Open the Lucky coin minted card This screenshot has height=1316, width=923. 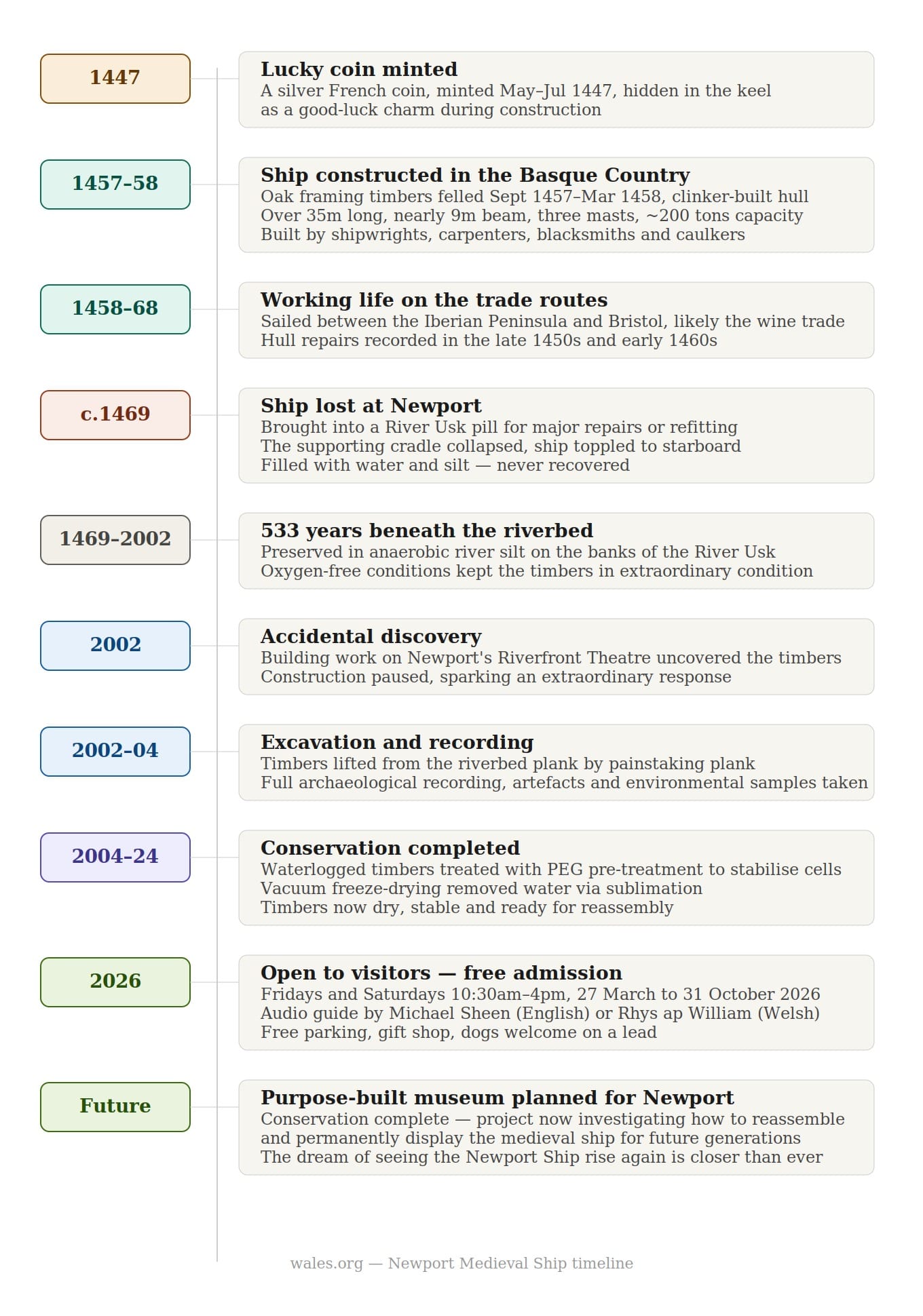[x=557, y=90]
